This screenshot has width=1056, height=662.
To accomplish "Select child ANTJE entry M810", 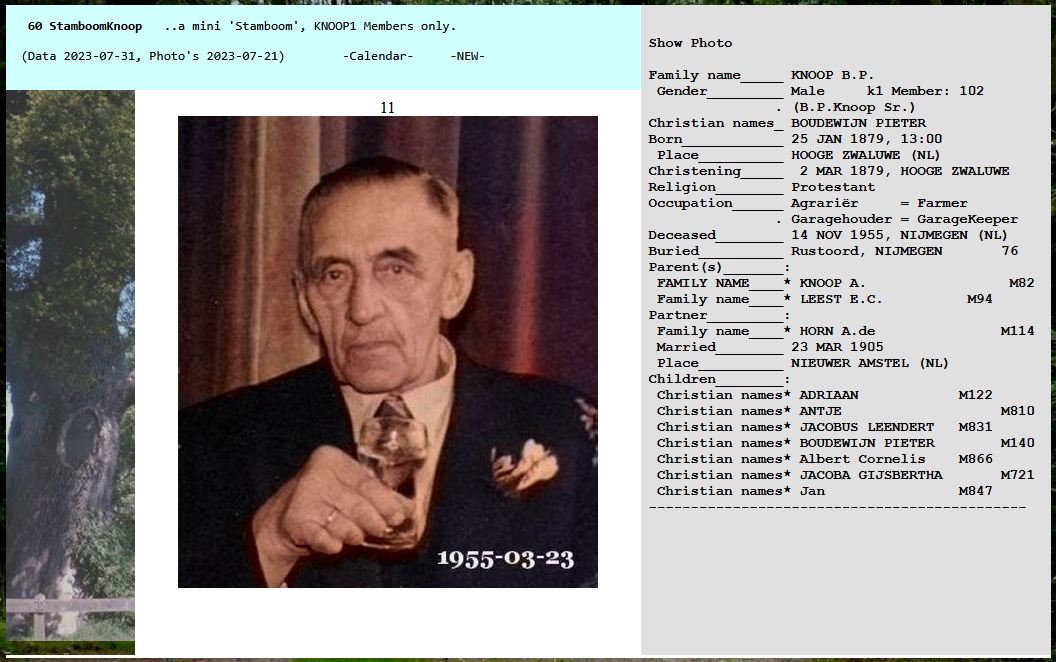I will tap(820, 411).
